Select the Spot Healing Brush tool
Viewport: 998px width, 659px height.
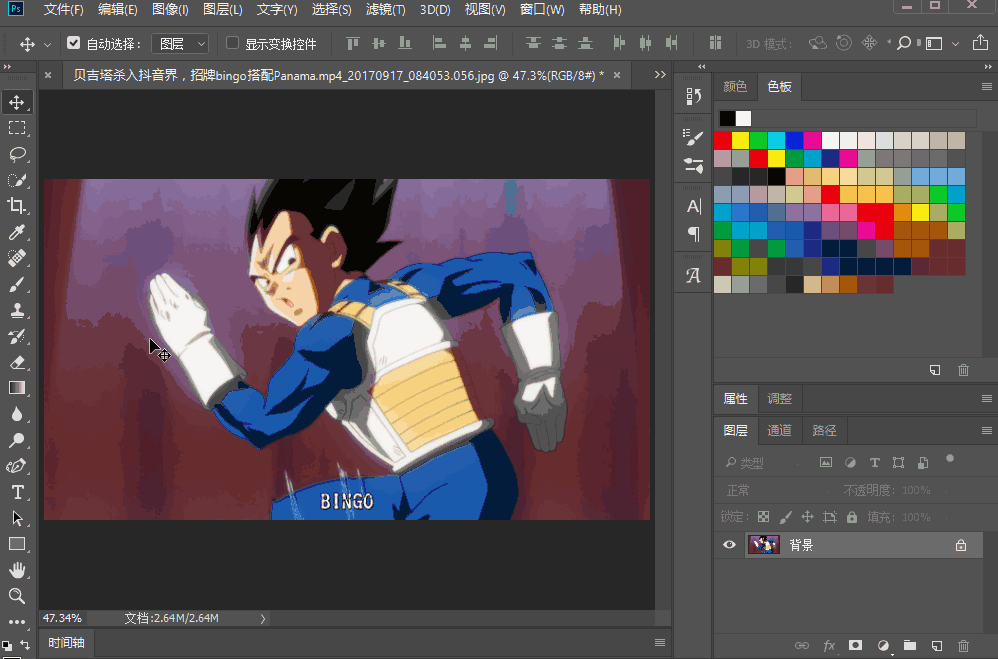pos(17,258)
